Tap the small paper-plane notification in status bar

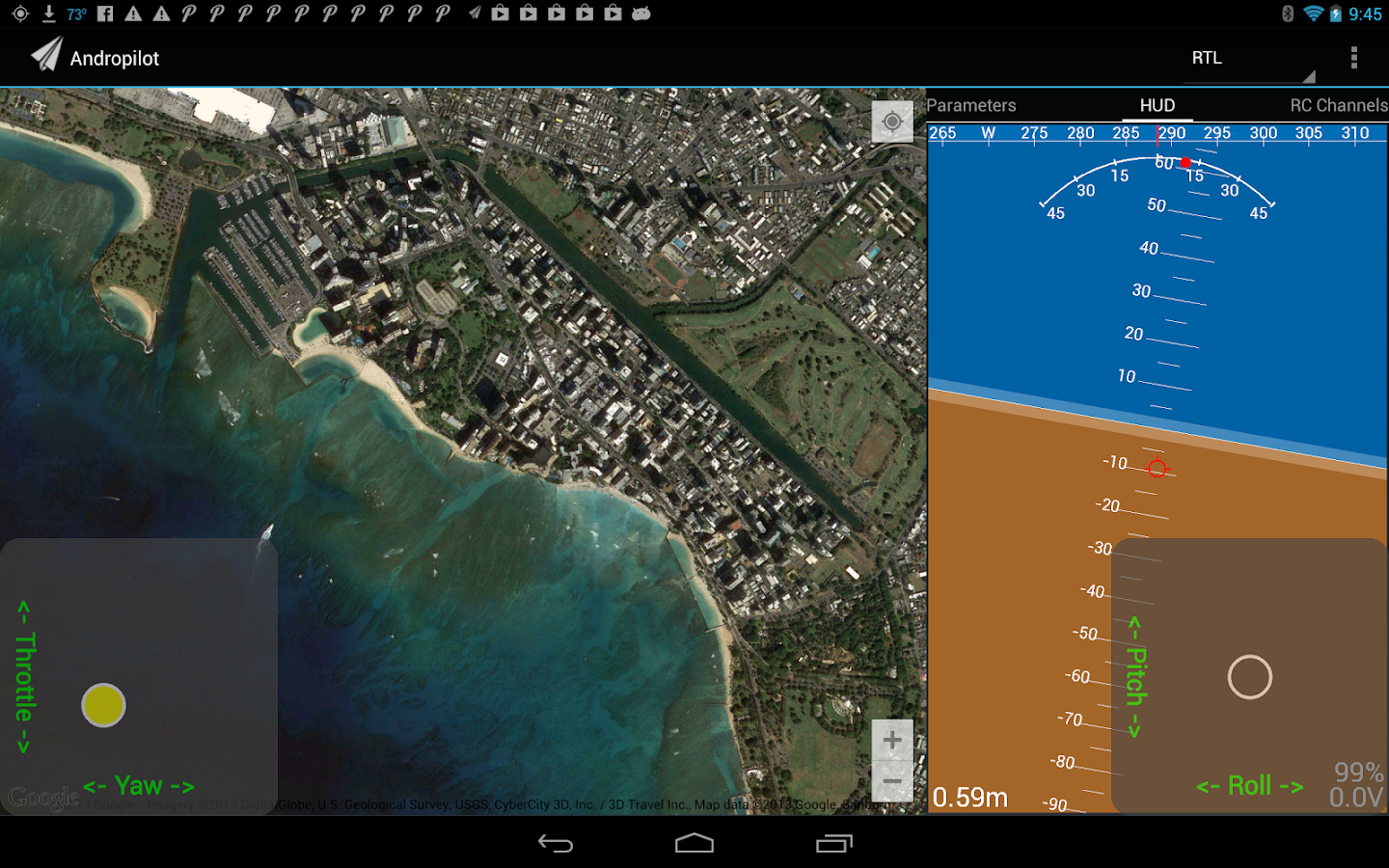(x=474, y=14)
